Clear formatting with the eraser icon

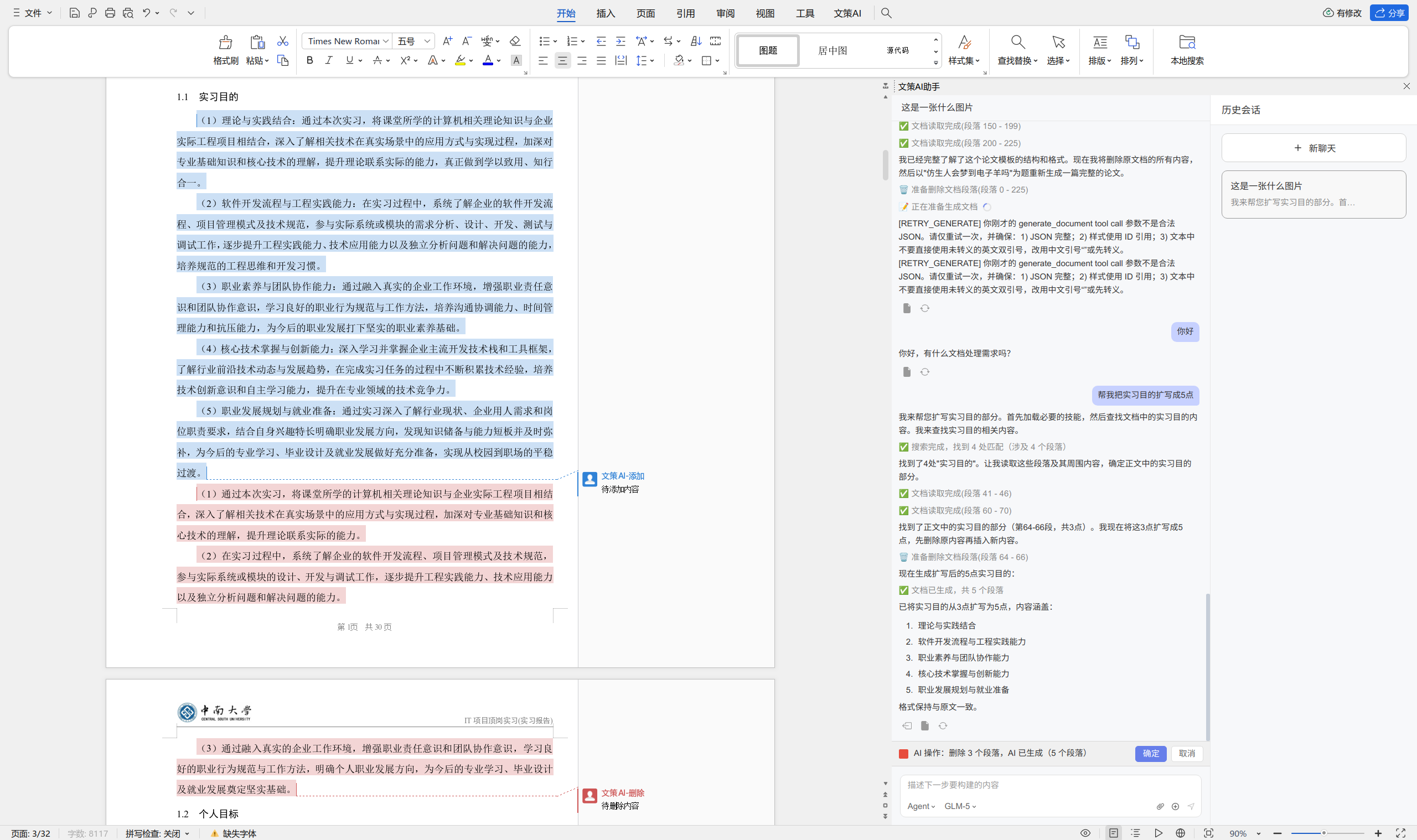tap(515, 42)
